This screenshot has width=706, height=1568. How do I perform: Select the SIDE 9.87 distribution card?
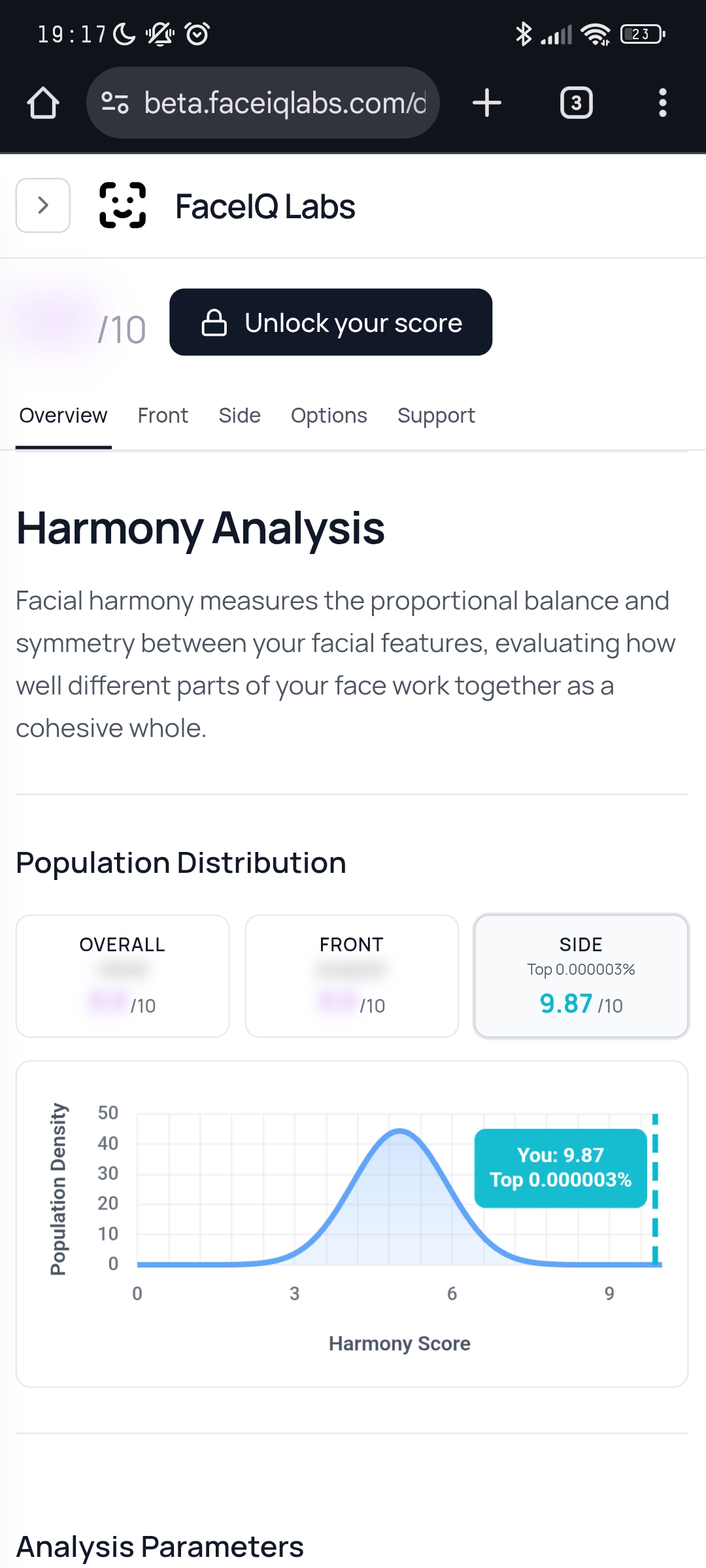[x=581, y=975]
